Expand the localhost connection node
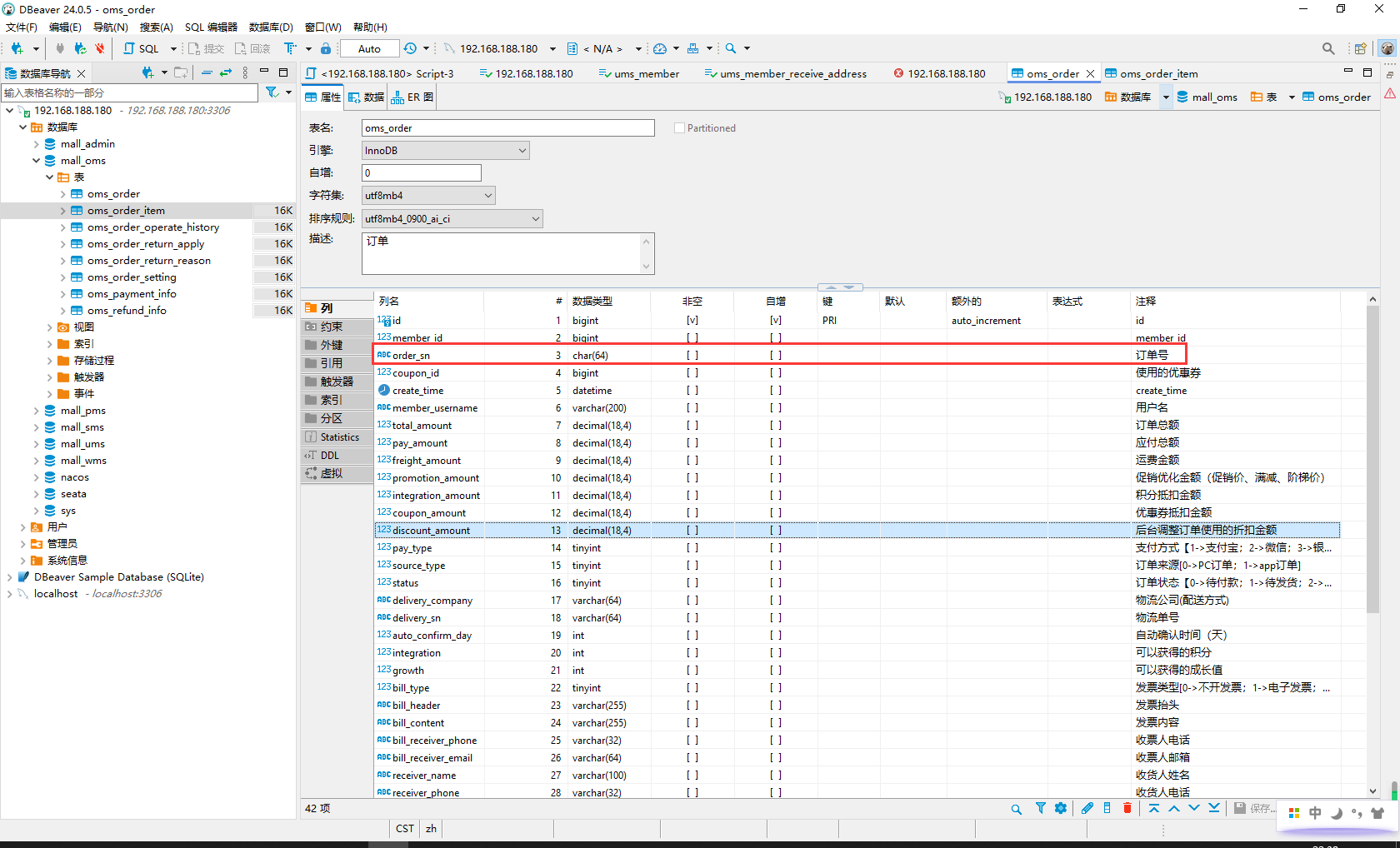Screen dimensions: 1400x848 coord(10,594)
